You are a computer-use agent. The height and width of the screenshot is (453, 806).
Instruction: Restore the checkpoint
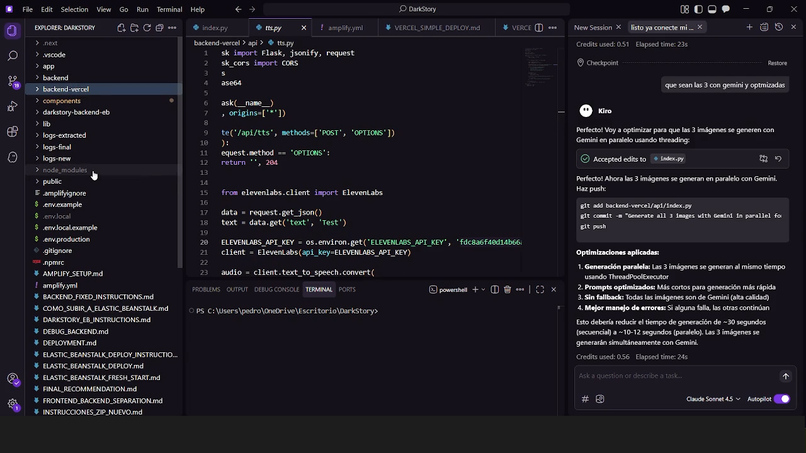click(777, 63)
